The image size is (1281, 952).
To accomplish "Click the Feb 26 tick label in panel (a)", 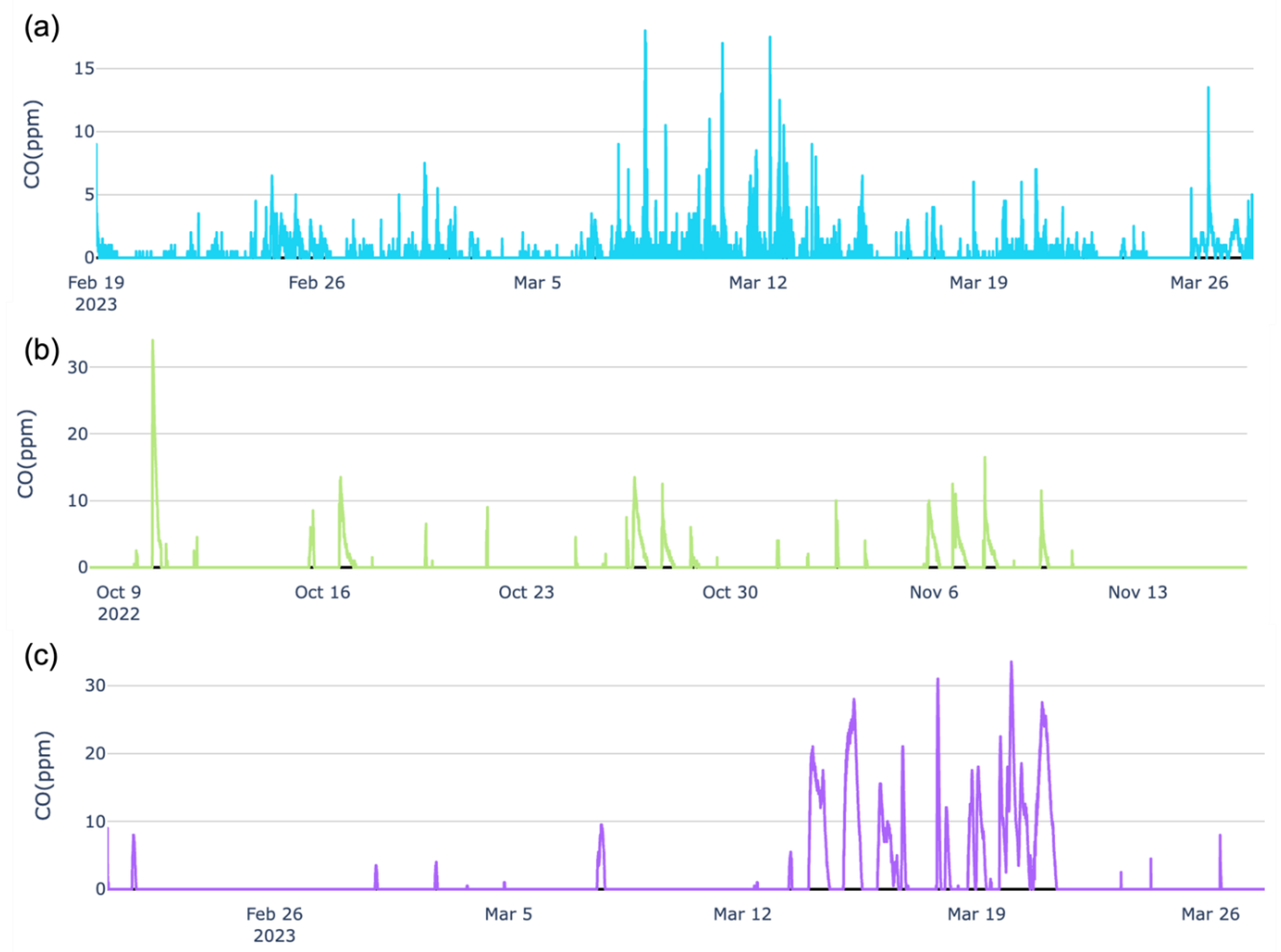I will click(316, 283).
